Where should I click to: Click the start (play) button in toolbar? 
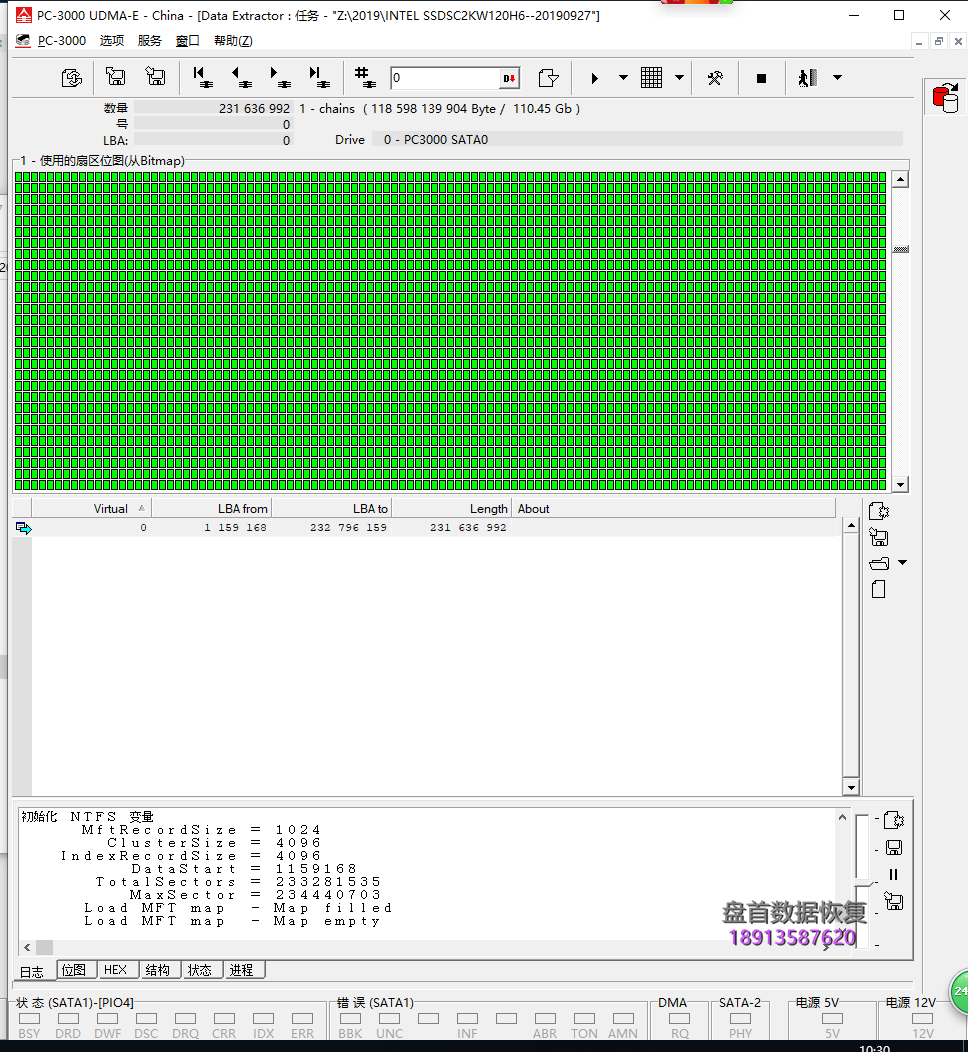point(595,78)
